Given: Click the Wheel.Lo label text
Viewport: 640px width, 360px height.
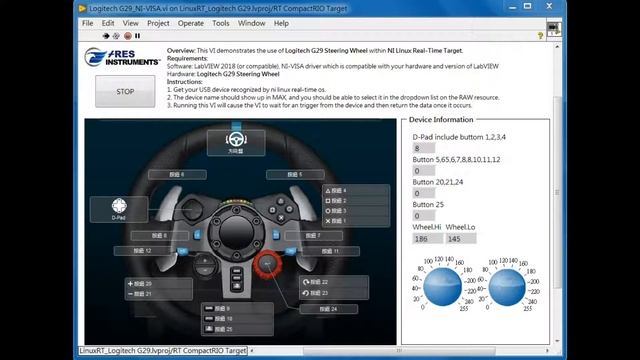Looking at the screenshot, I should 460,227.
